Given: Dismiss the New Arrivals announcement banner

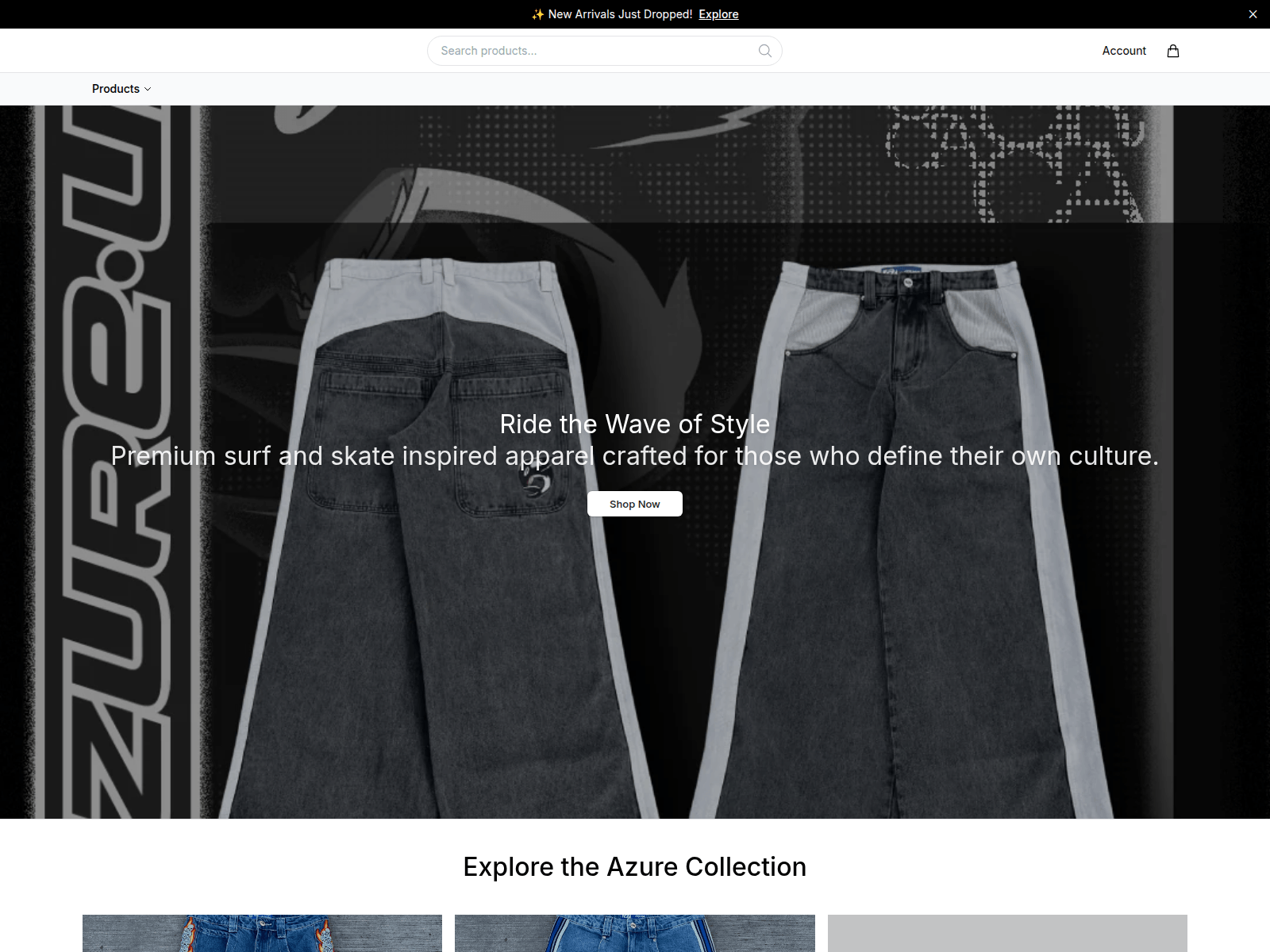Looking at the screenshot, I should click(x=1253, y=14).
